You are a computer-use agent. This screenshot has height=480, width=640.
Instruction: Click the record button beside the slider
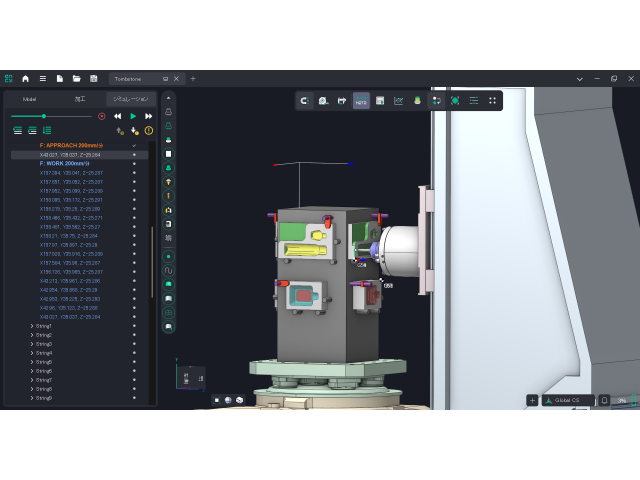click(101, 116)
